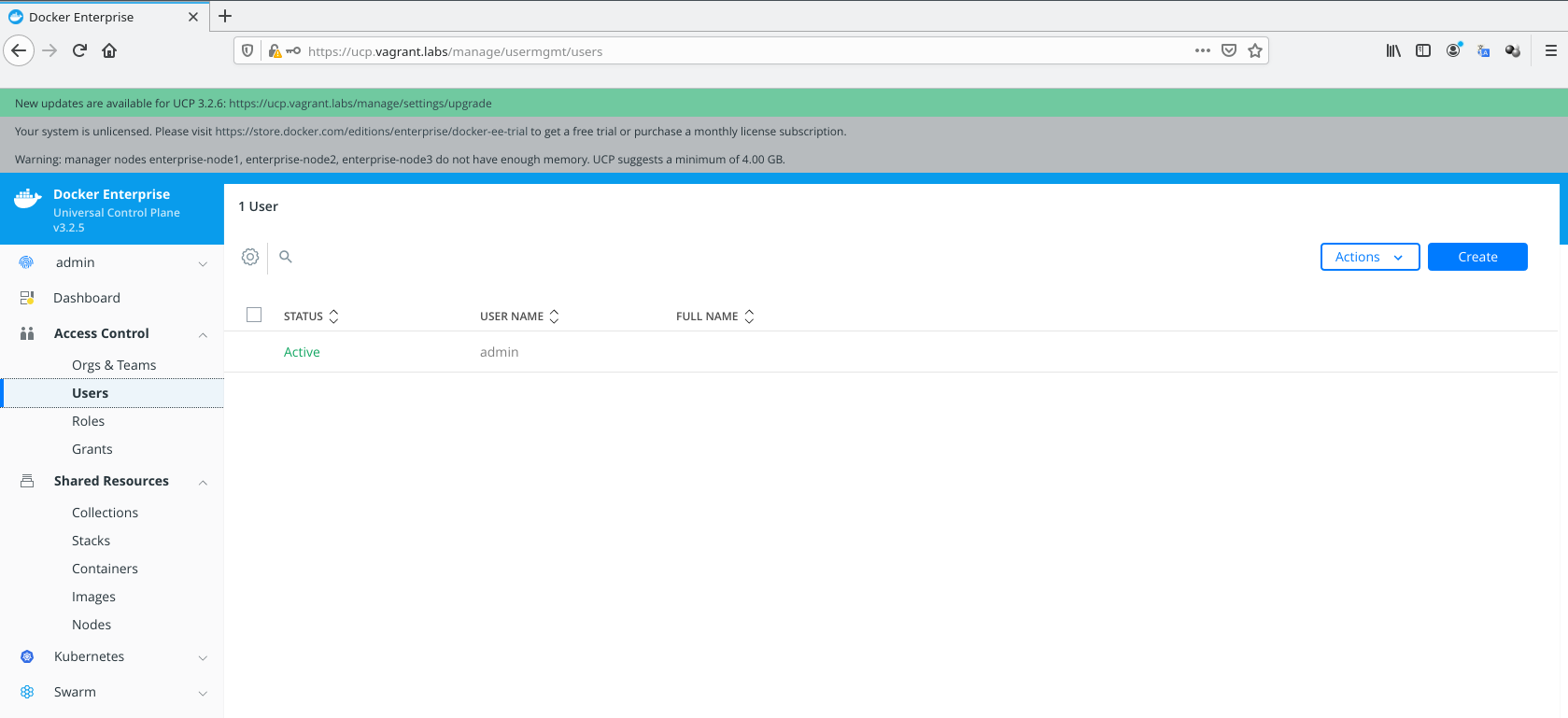Go to the Grants page
1568x718 pixels.
[x=92, y=449]
